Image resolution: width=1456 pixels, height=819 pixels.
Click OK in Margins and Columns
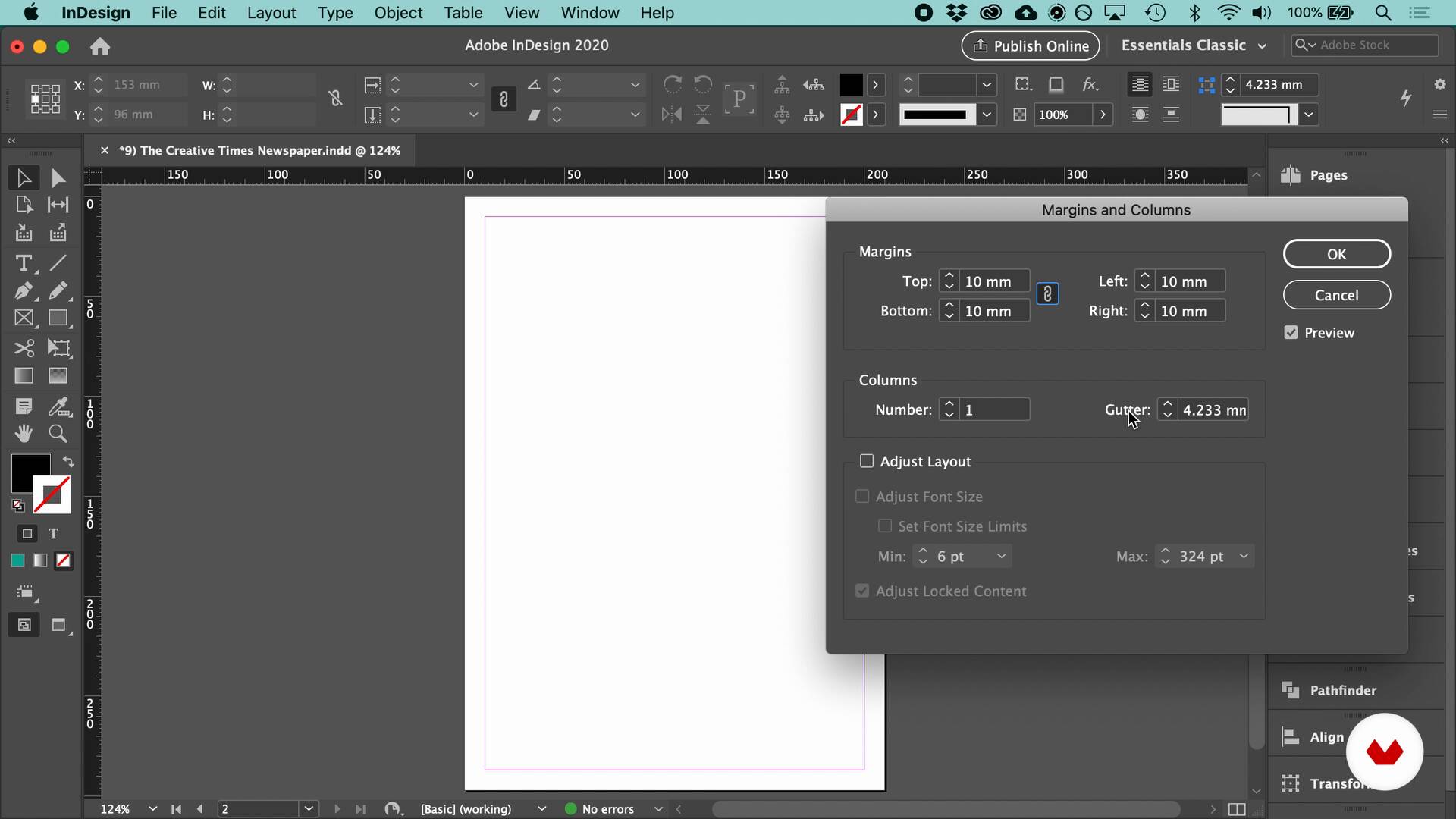click(1336, 254)
